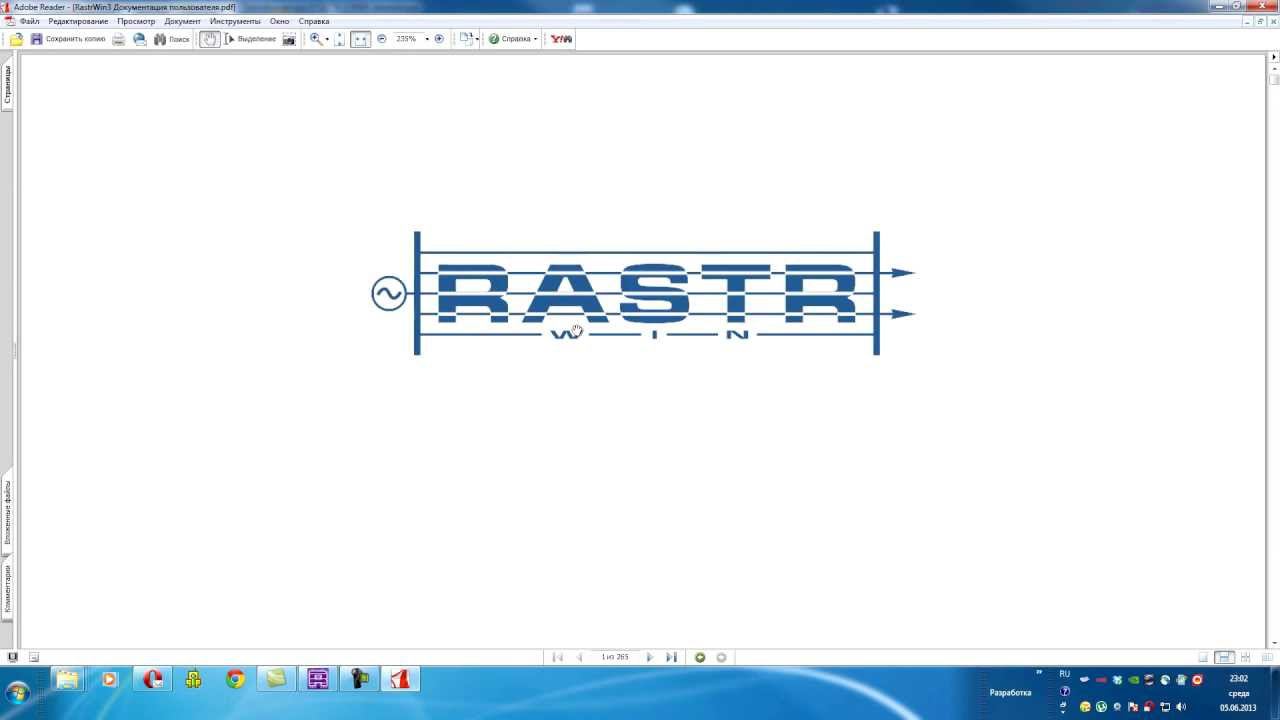Open the Windows Start menu
The width and height of the screenshot is (1280, 720).
(x=18, y=692)
